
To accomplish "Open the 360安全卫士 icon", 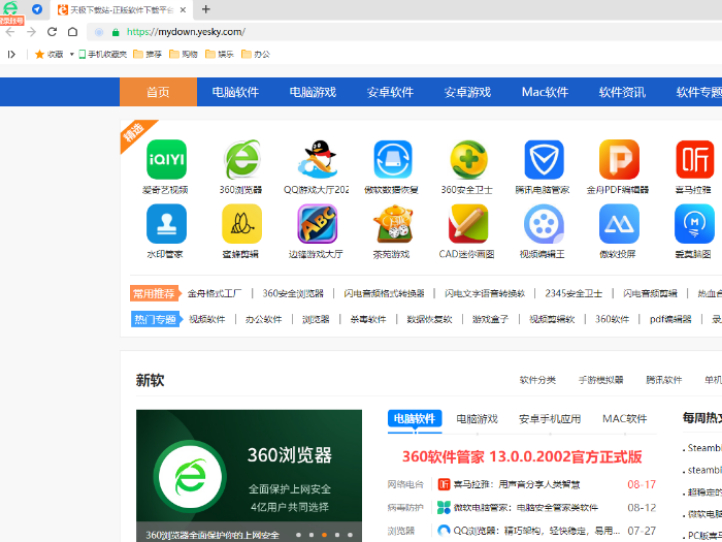I will (468, 159).
